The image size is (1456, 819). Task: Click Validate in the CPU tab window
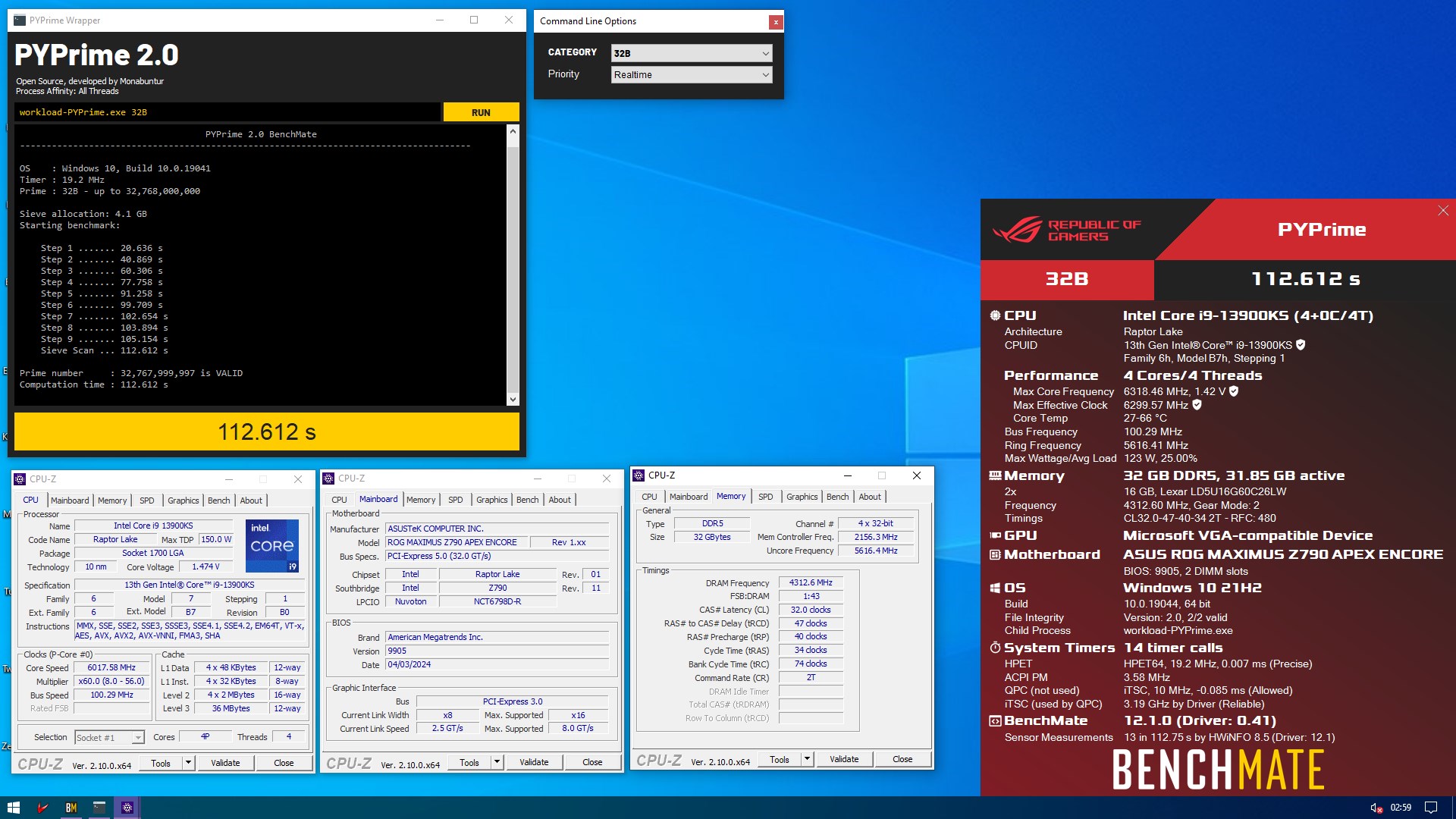click(225, 763)
